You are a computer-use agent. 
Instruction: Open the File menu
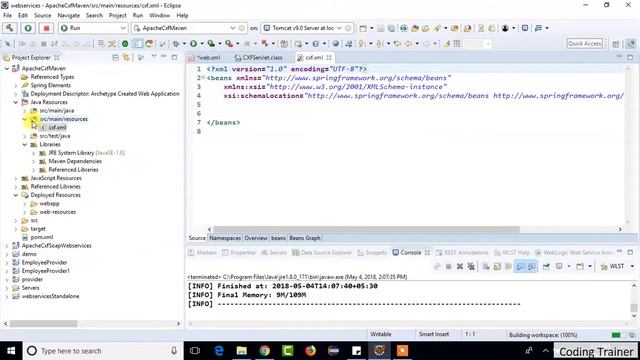7,16
